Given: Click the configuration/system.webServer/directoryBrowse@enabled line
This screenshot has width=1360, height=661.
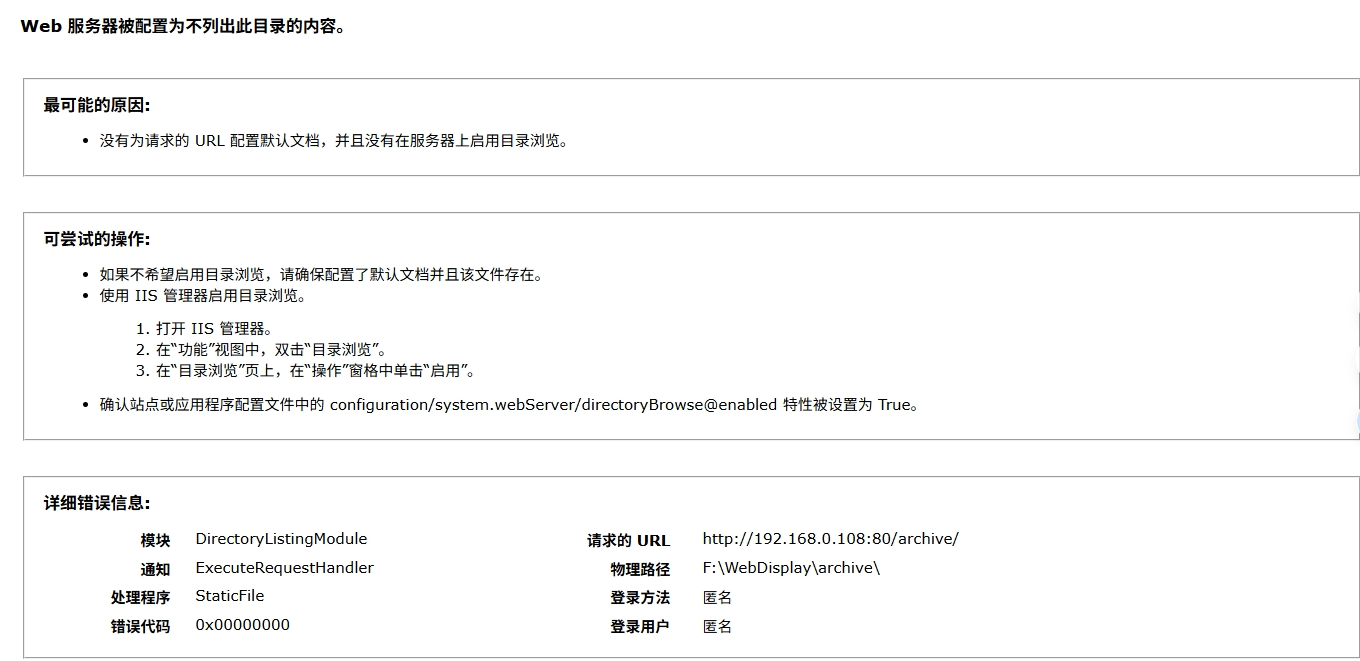Looking at the screenshot, I should pos(509,405).
